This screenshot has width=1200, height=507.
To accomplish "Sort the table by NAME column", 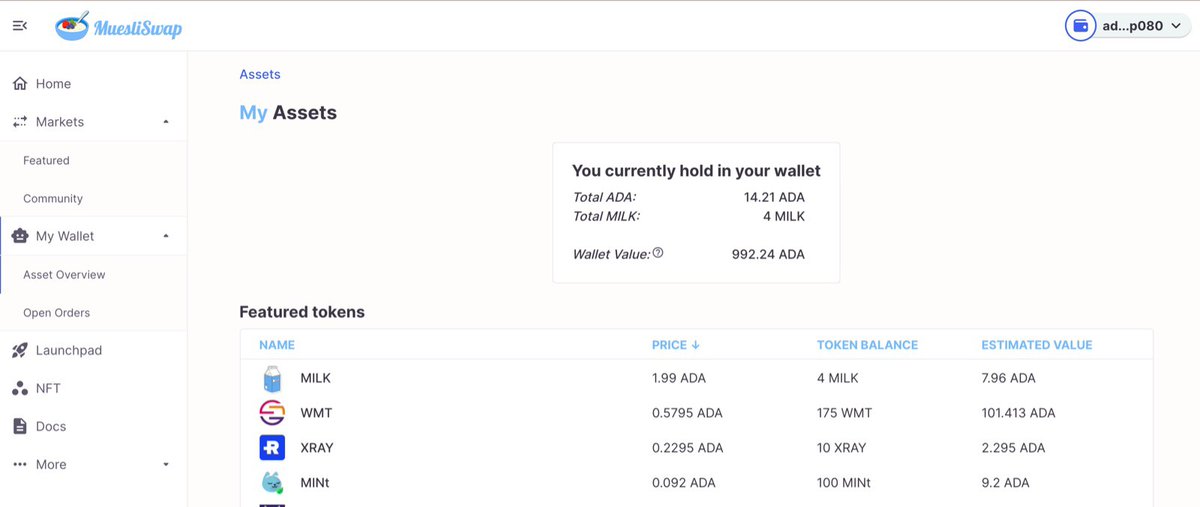I will (277, 345).
